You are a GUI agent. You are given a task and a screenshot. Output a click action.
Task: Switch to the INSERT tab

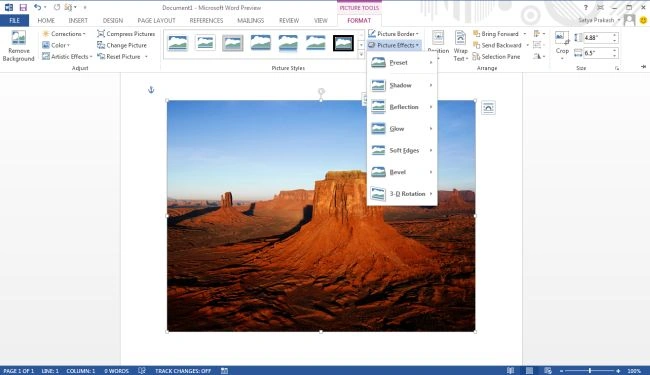[x=78, y=20]
